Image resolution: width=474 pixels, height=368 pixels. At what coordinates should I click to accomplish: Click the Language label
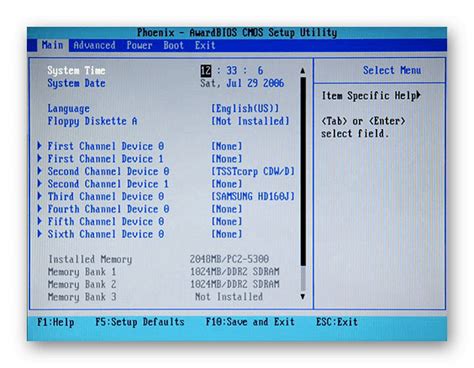(x=68, y=108)
